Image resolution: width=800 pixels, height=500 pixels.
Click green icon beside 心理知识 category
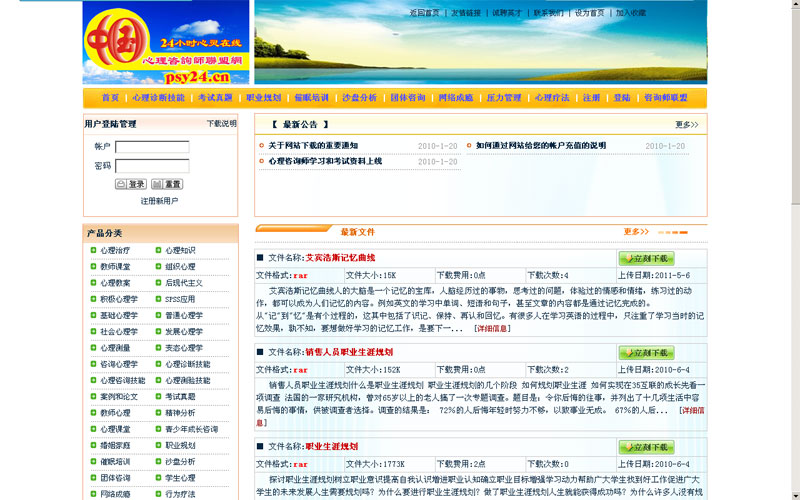158,251
